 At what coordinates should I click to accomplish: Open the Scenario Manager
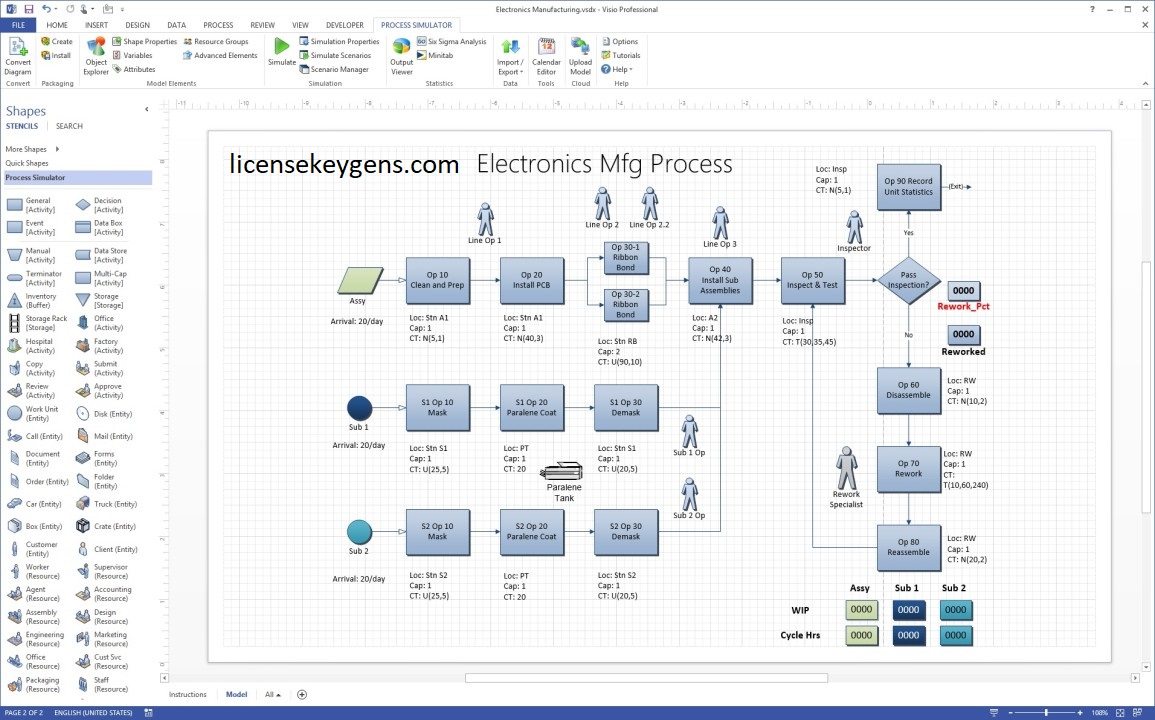point(334,69)
